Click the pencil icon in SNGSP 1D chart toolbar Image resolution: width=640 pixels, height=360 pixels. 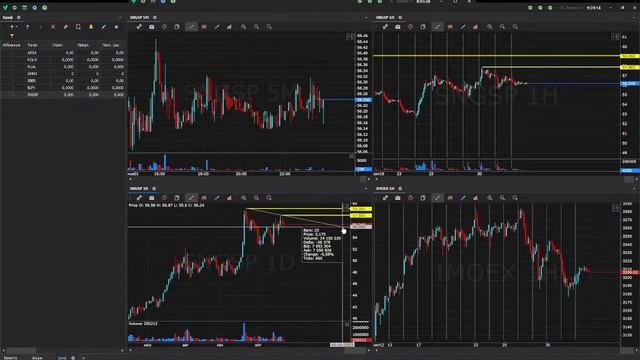[x=217, y=198]
